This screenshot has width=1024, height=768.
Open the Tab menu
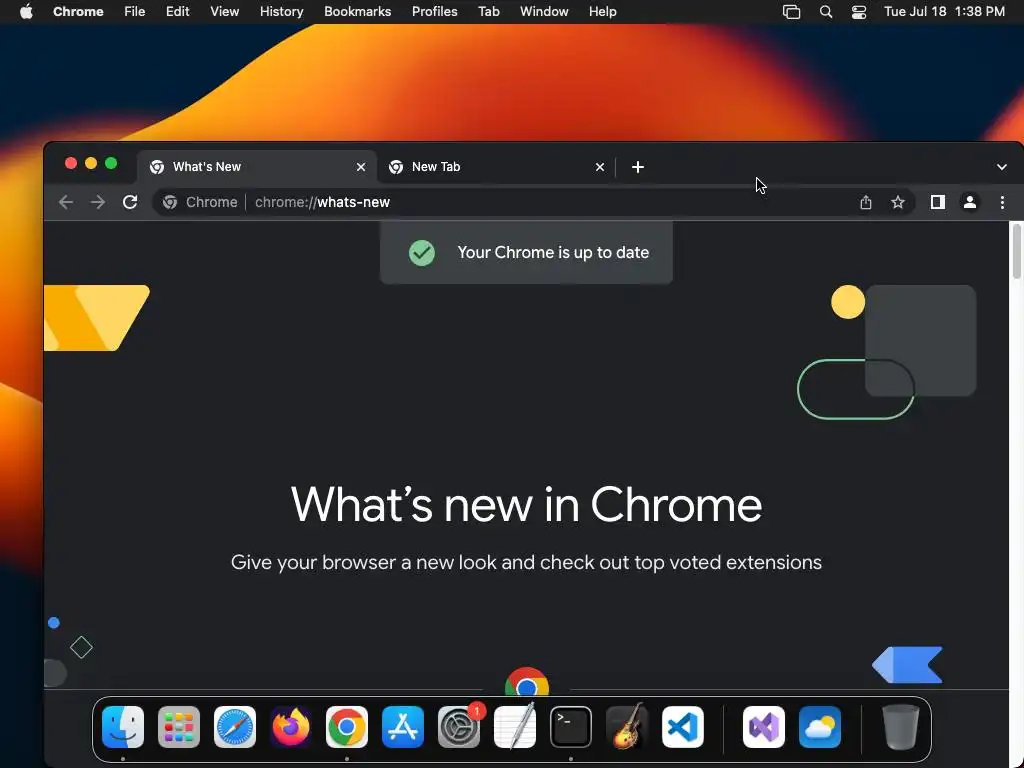[488, 12]
